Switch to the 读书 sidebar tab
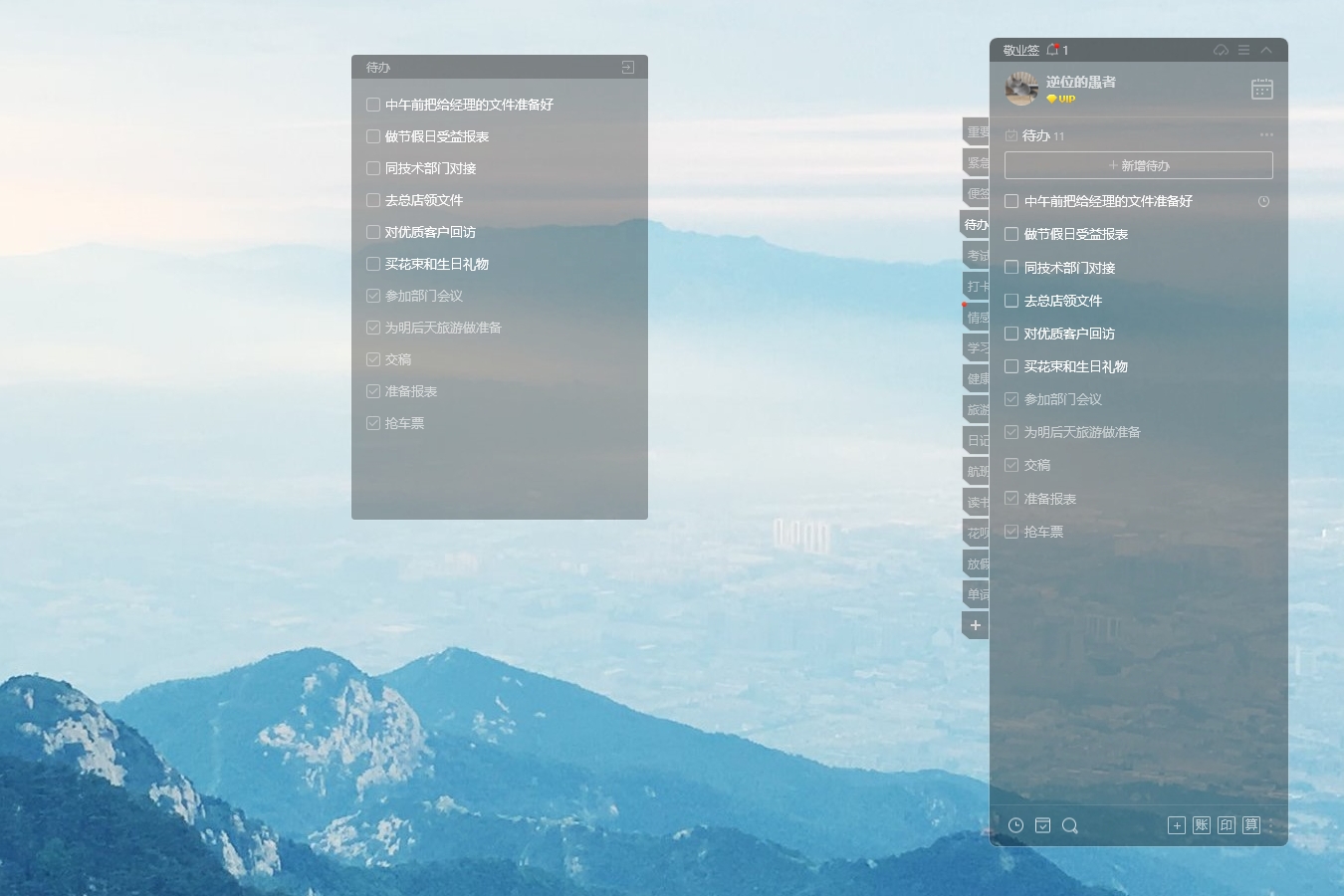The height and width of the screenshot is (896, 1344). pyautogui.click(x=976, y=502)
